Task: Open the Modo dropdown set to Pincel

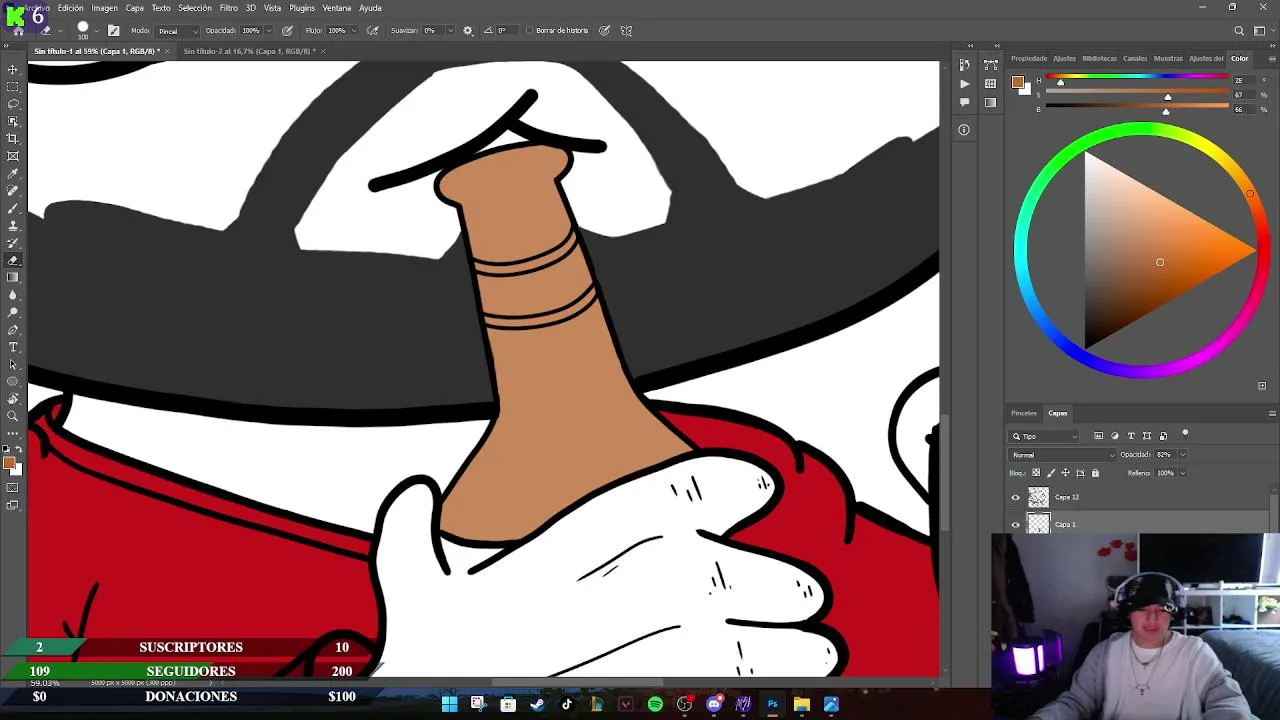Action: coord(177,31)
